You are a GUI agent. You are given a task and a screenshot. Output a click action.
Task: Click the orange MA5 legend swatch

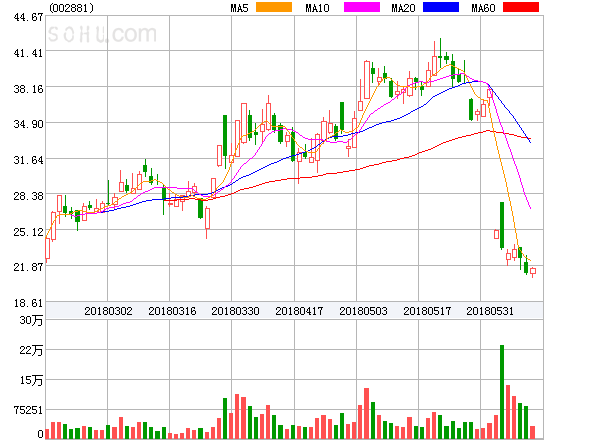(274, 7)
